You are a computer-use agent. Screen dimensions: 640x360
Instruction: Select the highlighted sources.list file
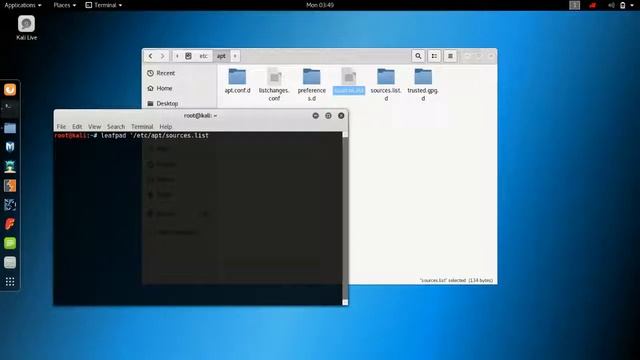tap(349, 81)
